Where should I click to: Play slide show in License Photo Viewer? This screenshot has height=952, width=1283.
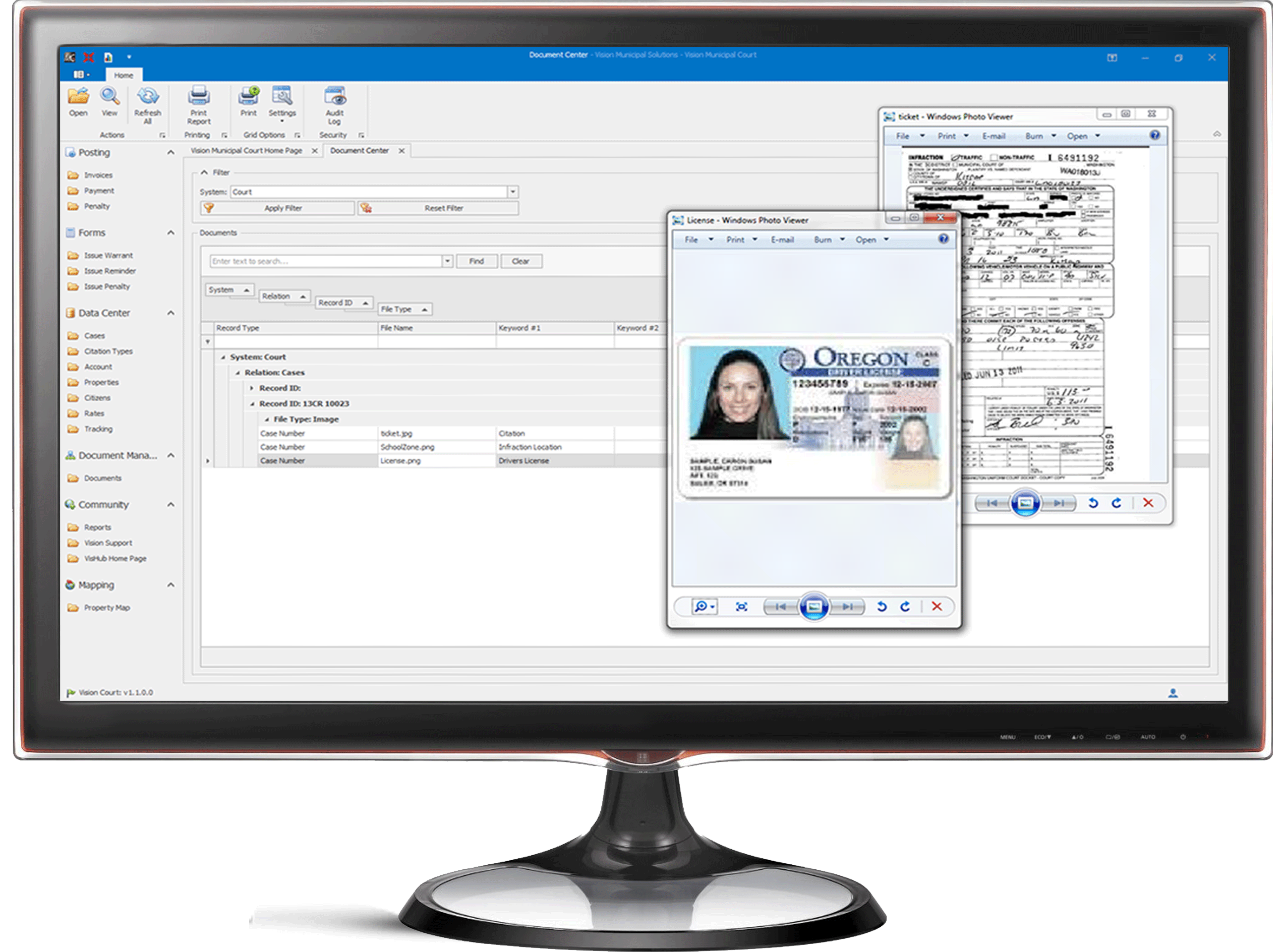click(x=814, y=606)
